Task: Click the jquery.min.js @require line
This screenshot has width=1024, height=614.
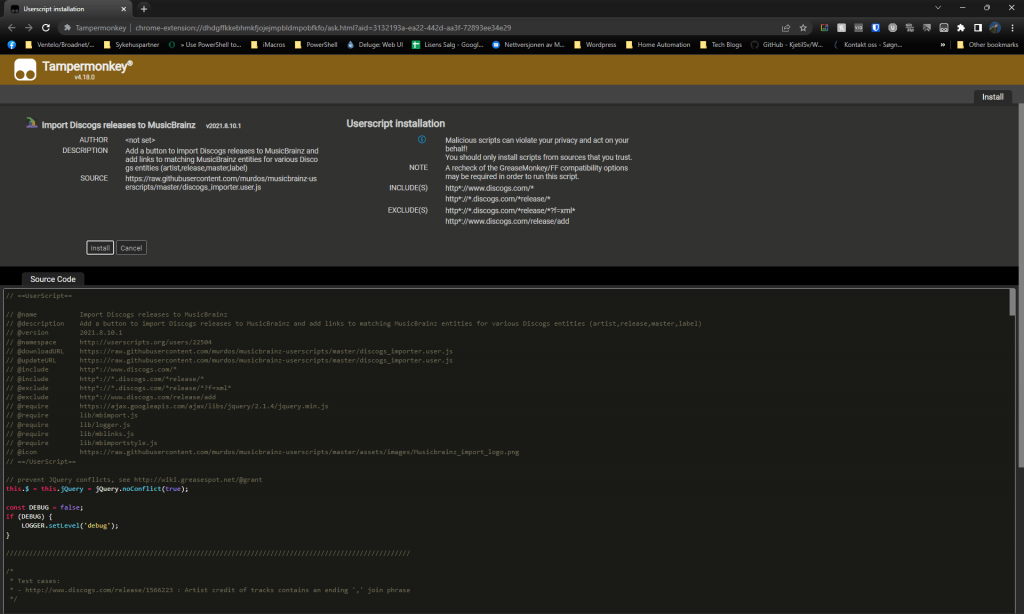Action: coord(167,406)
